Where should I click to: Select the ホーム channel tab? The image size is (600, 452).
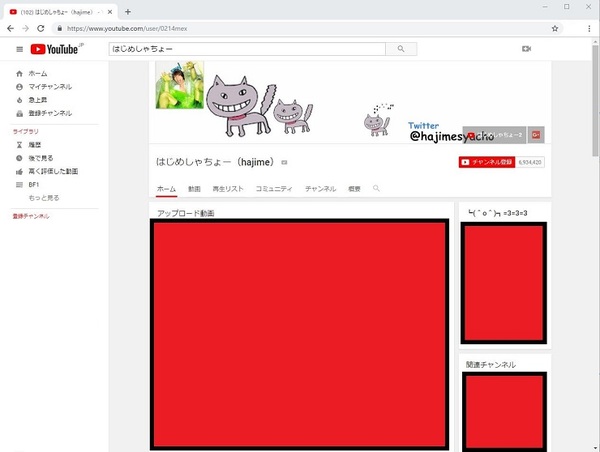pos(166,189)
